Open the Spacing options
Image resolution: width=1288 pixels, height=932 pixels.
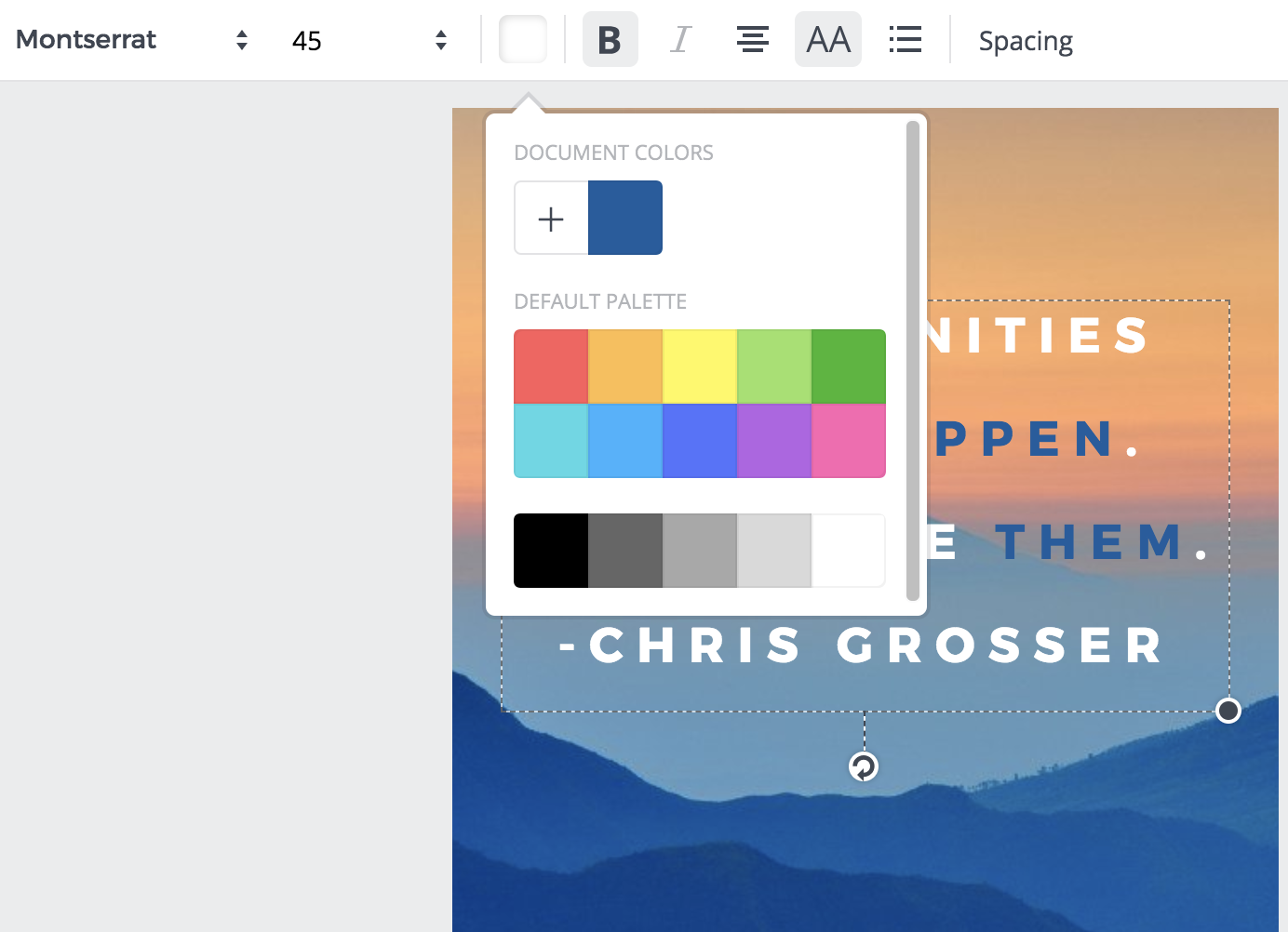pyautogui.click(x=1026, y=41)
